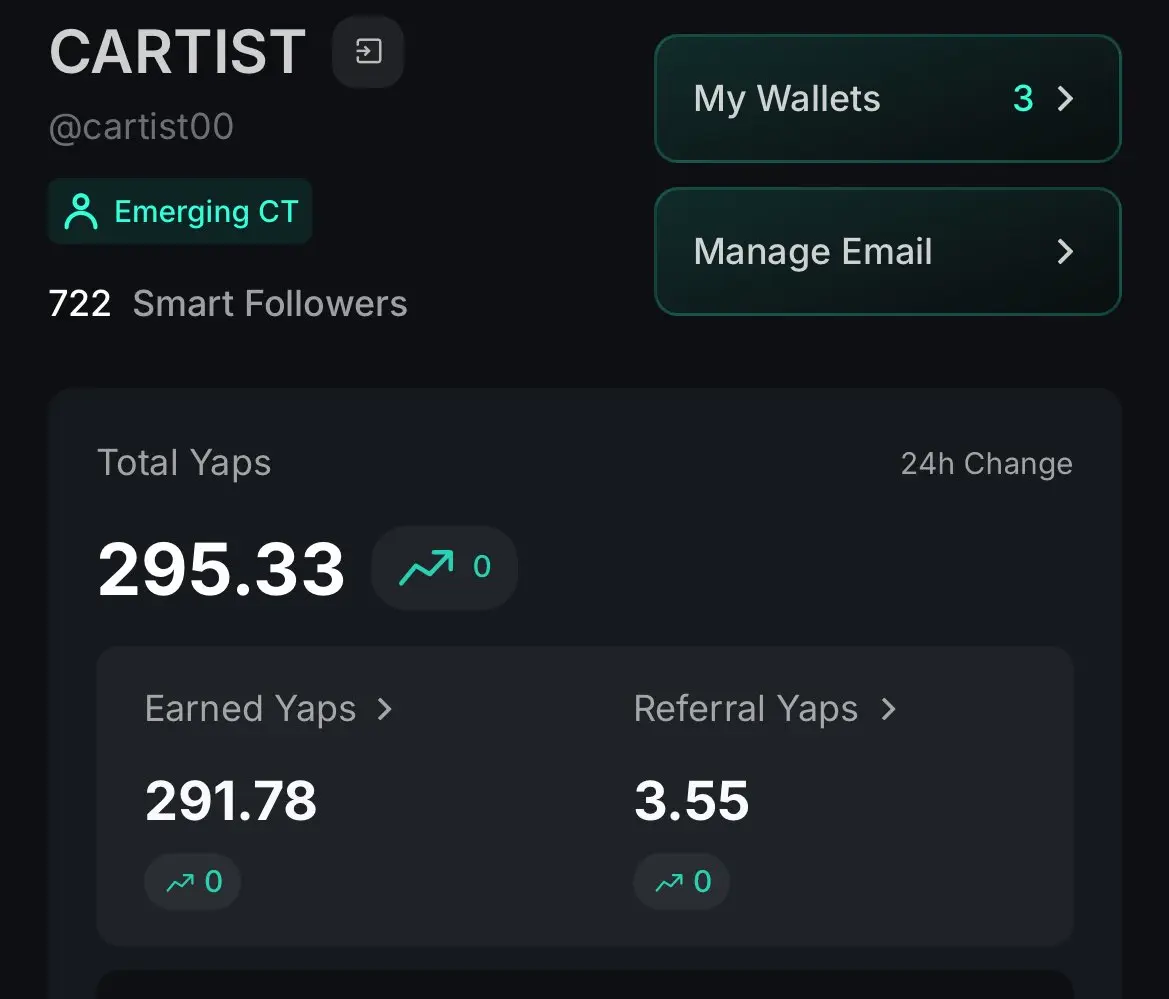Open the Manage Email chevron arrow
The image size is (1169, 999).
pyautogui.click(x=1065, y=251)
